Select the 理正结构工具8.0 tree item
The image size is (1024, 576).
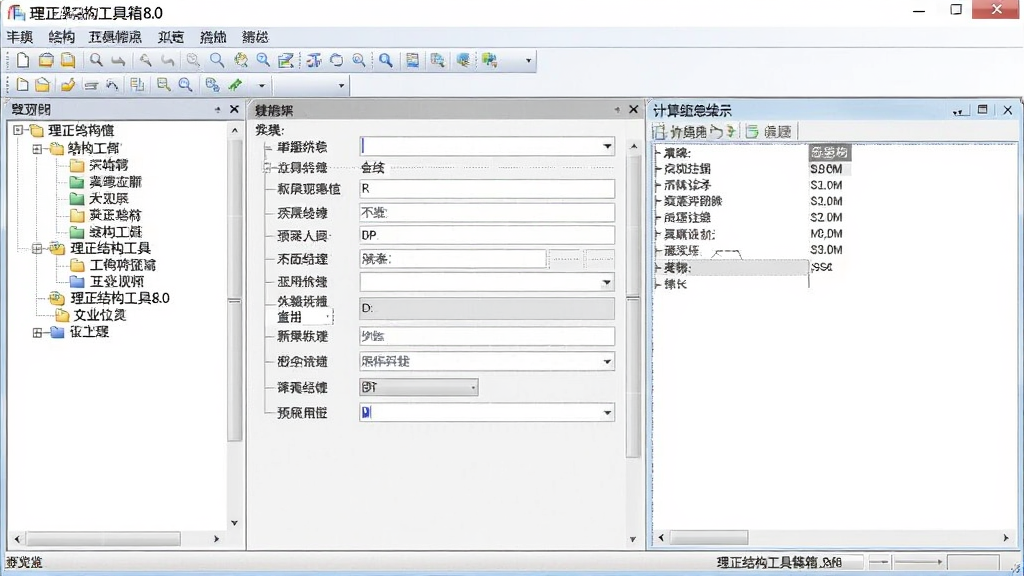click(x=120, y=298)
